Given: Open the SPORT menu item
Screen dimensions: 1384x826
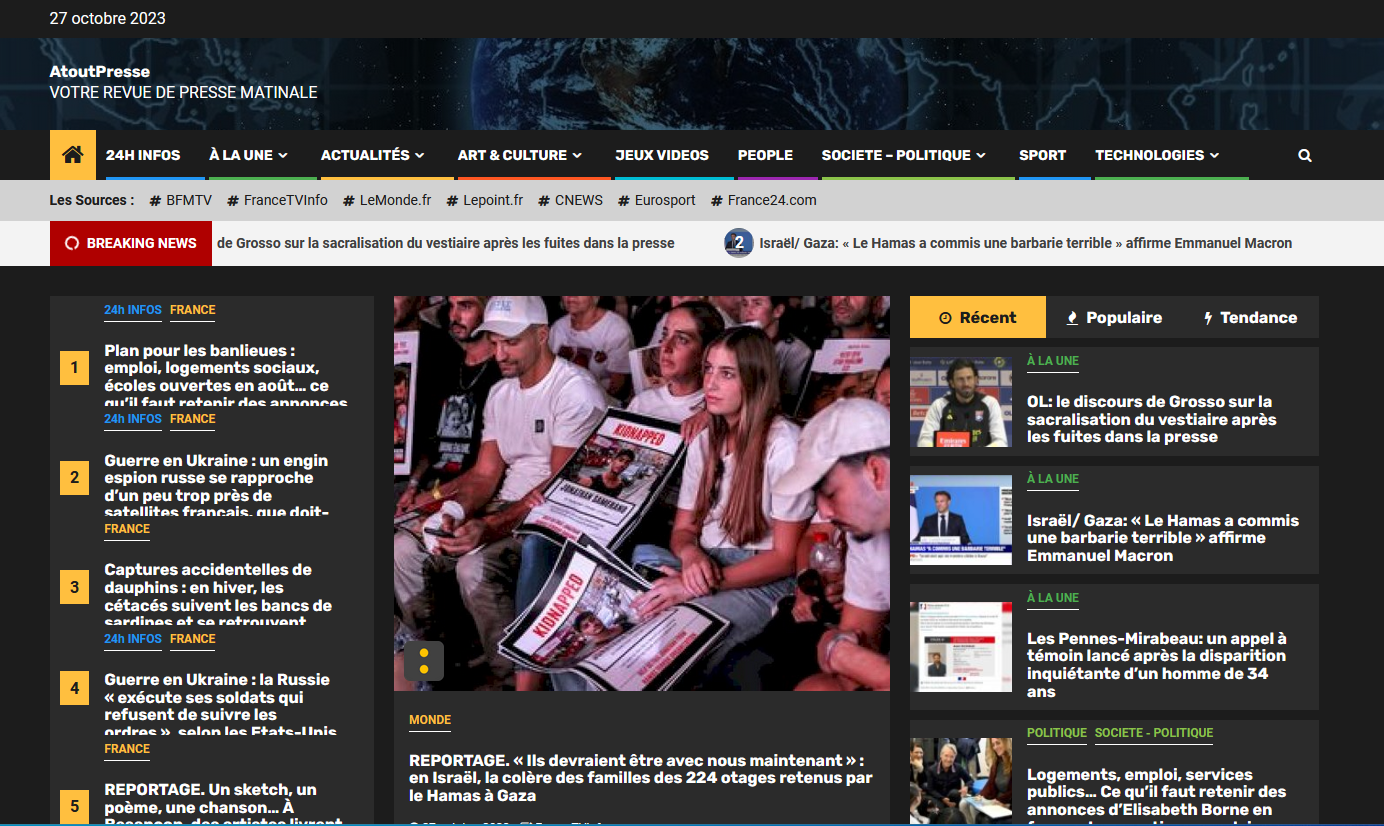Looking at the screenshot, I should [1042, 155].
